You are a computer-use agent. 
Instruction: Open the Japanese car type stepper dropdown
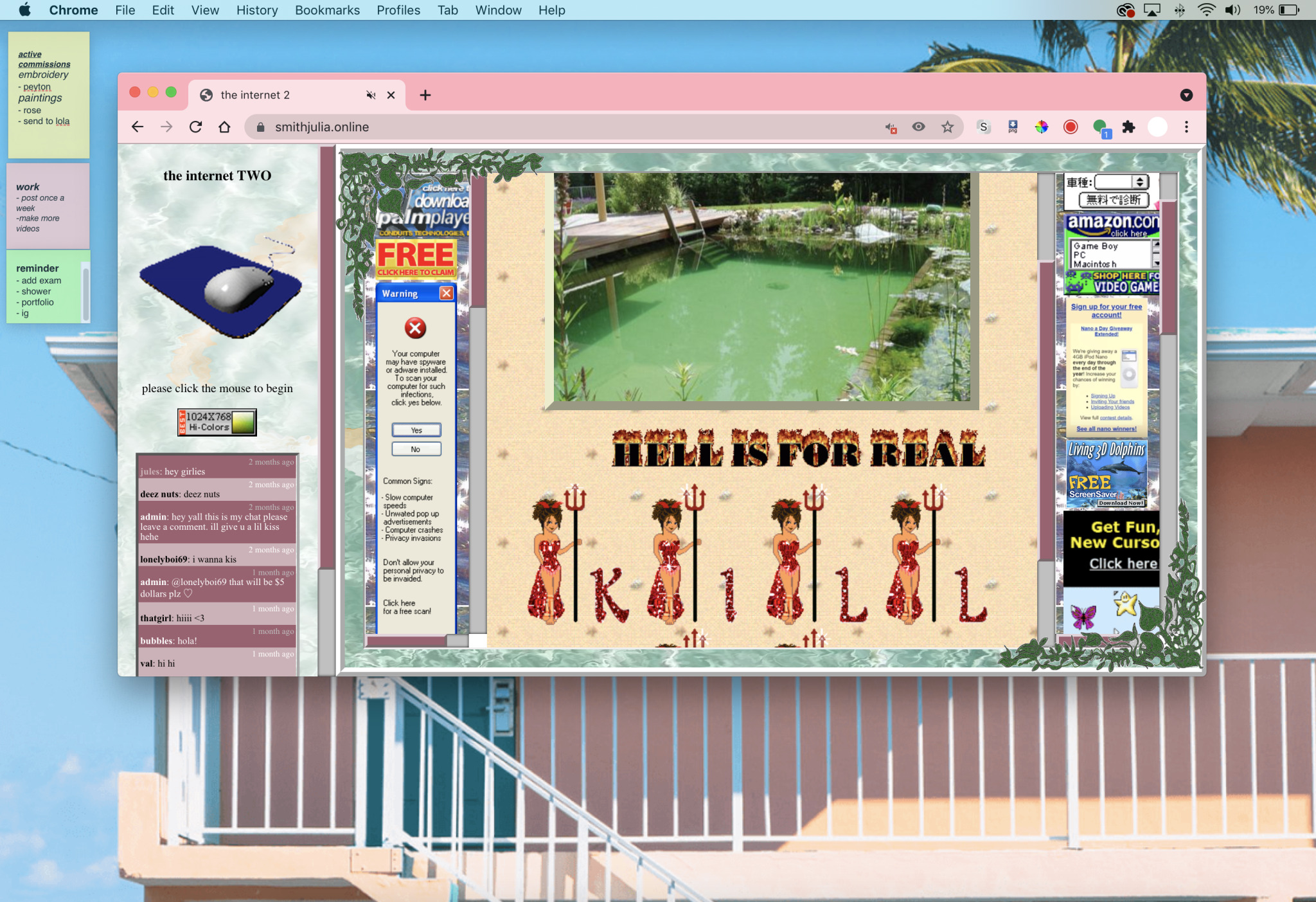pos(1139,183)
